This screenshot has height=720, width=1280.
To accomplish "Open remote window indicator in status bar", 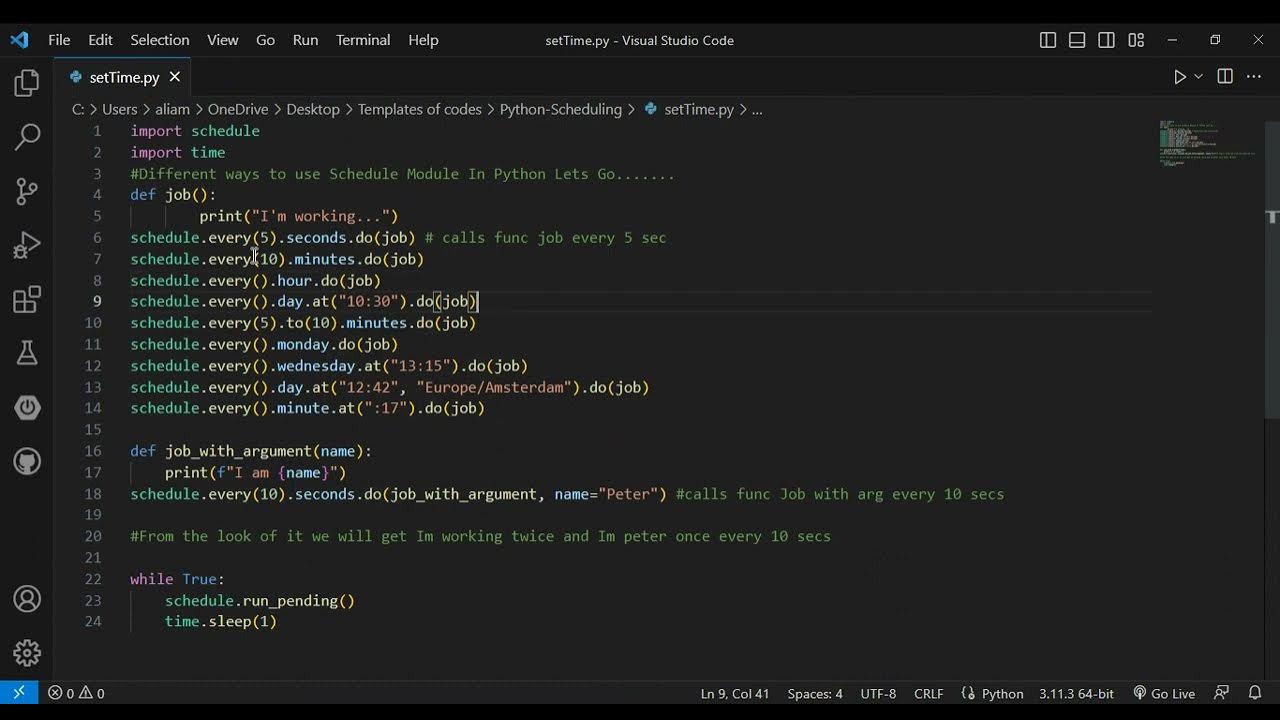I will (x=19, y=693).
